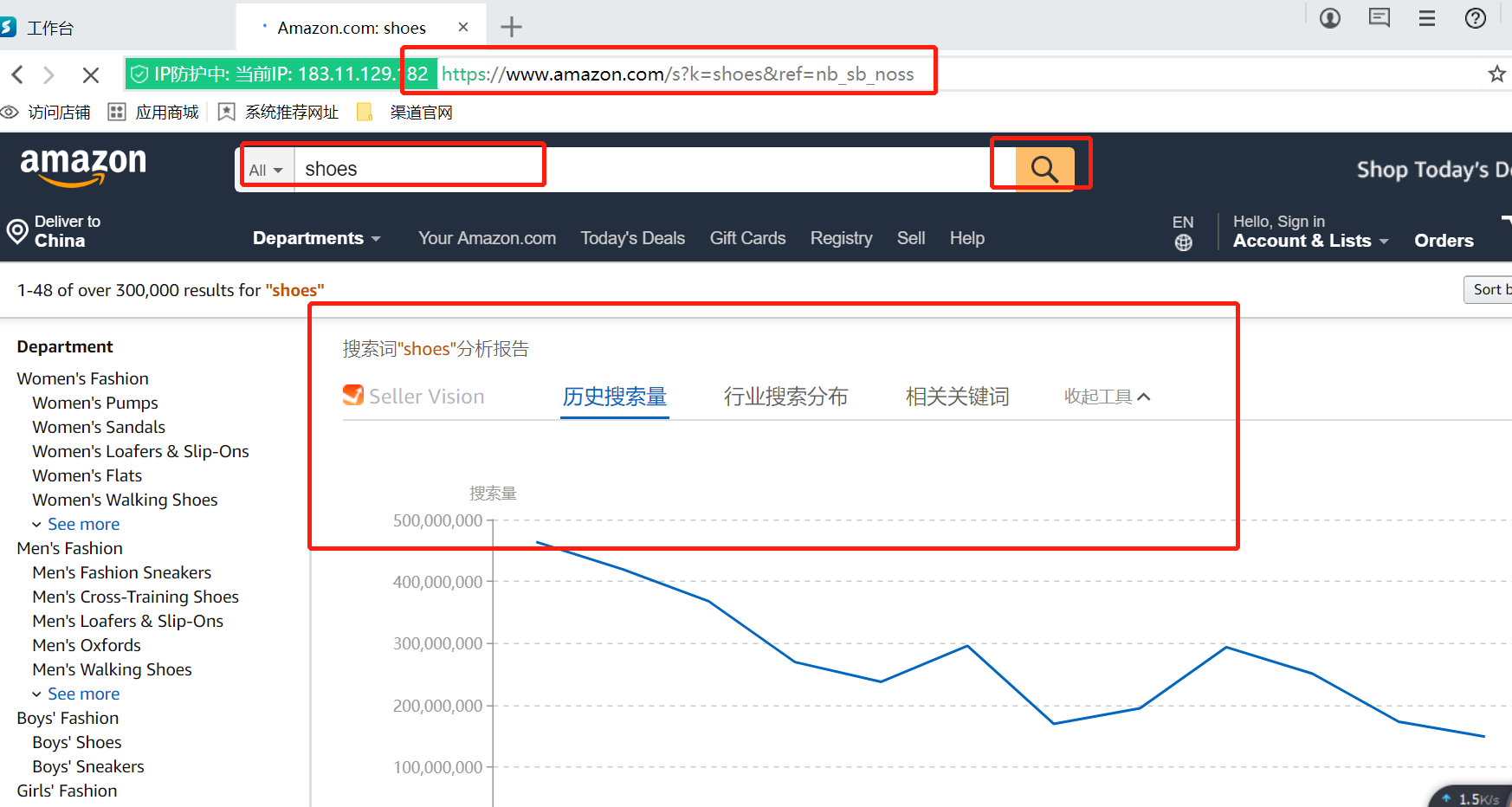Click the Seller Vision logo

(413, 396)
